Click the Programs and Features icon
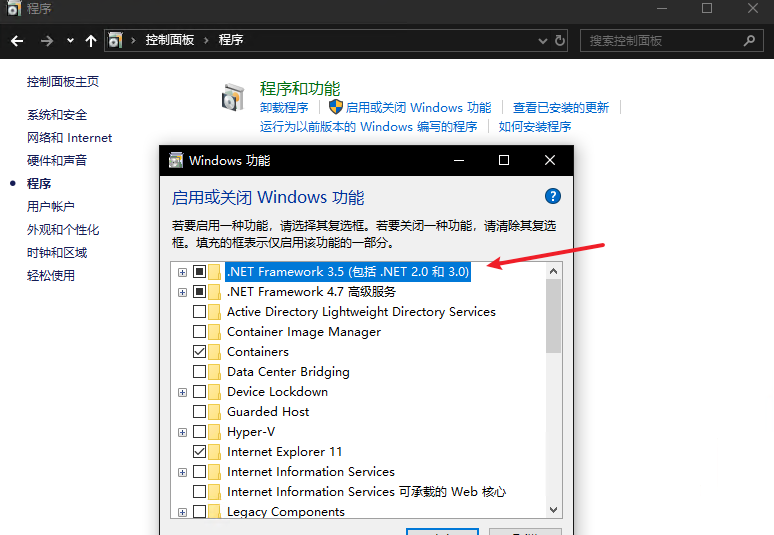The height and width of the screenshot is (535, 774). [x=233, y=98]
